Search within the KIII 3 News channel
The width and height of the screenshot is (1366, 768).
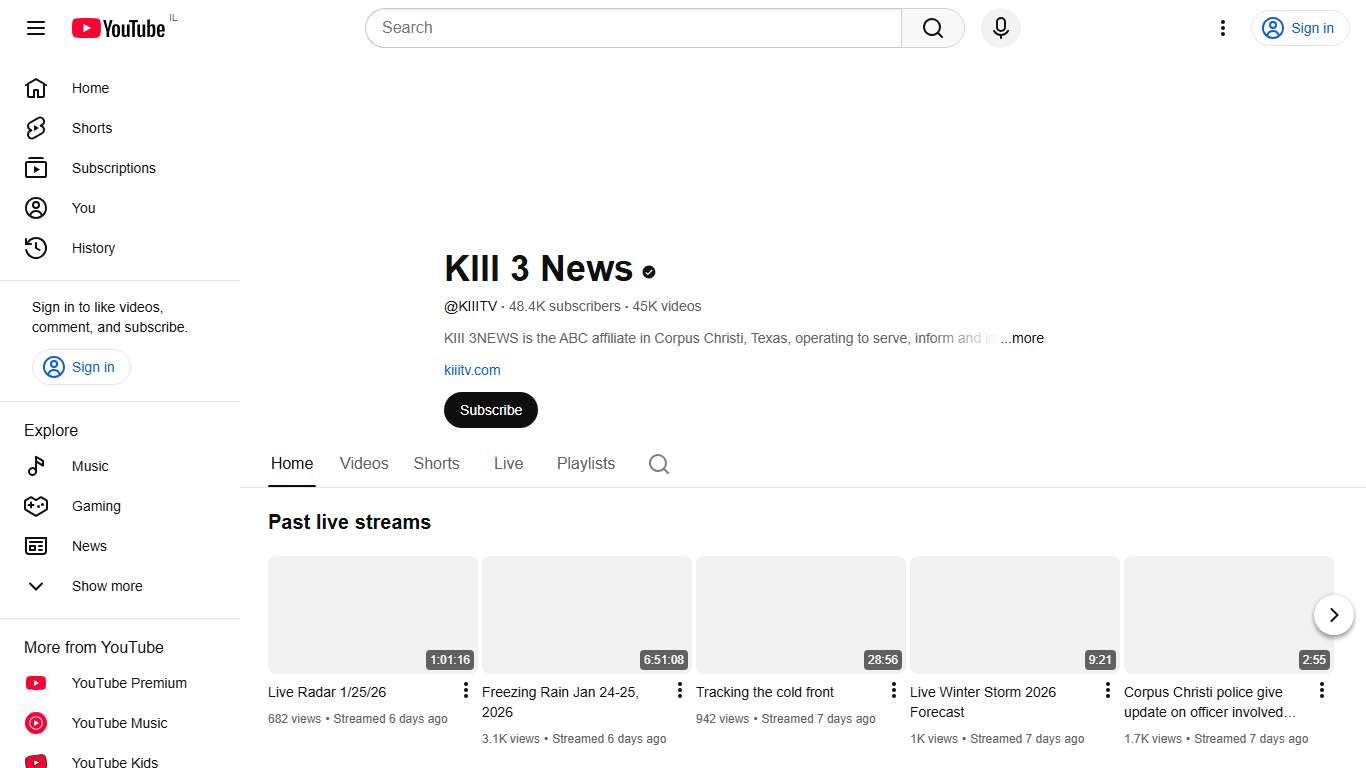[x=658, y=463]
